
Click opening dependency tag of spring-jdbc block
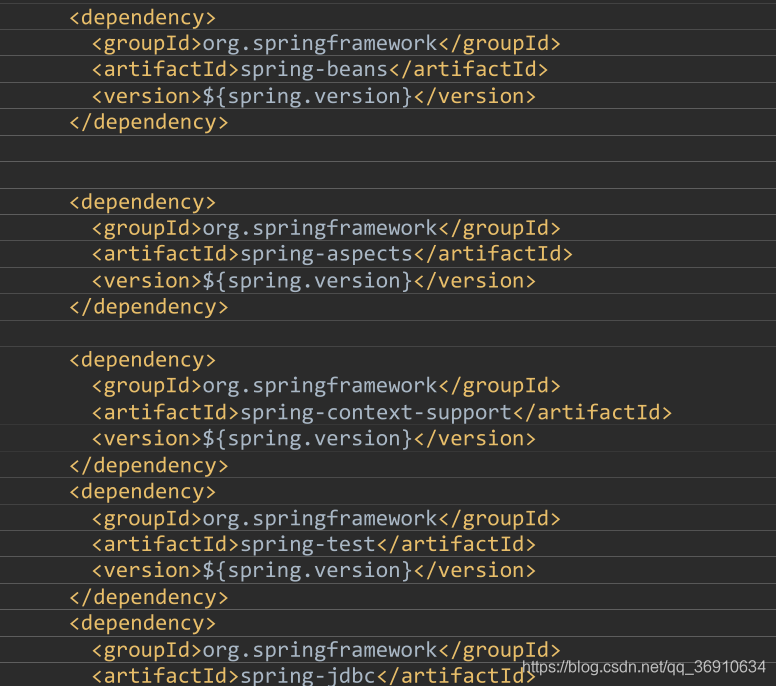(x=143, y=623)
